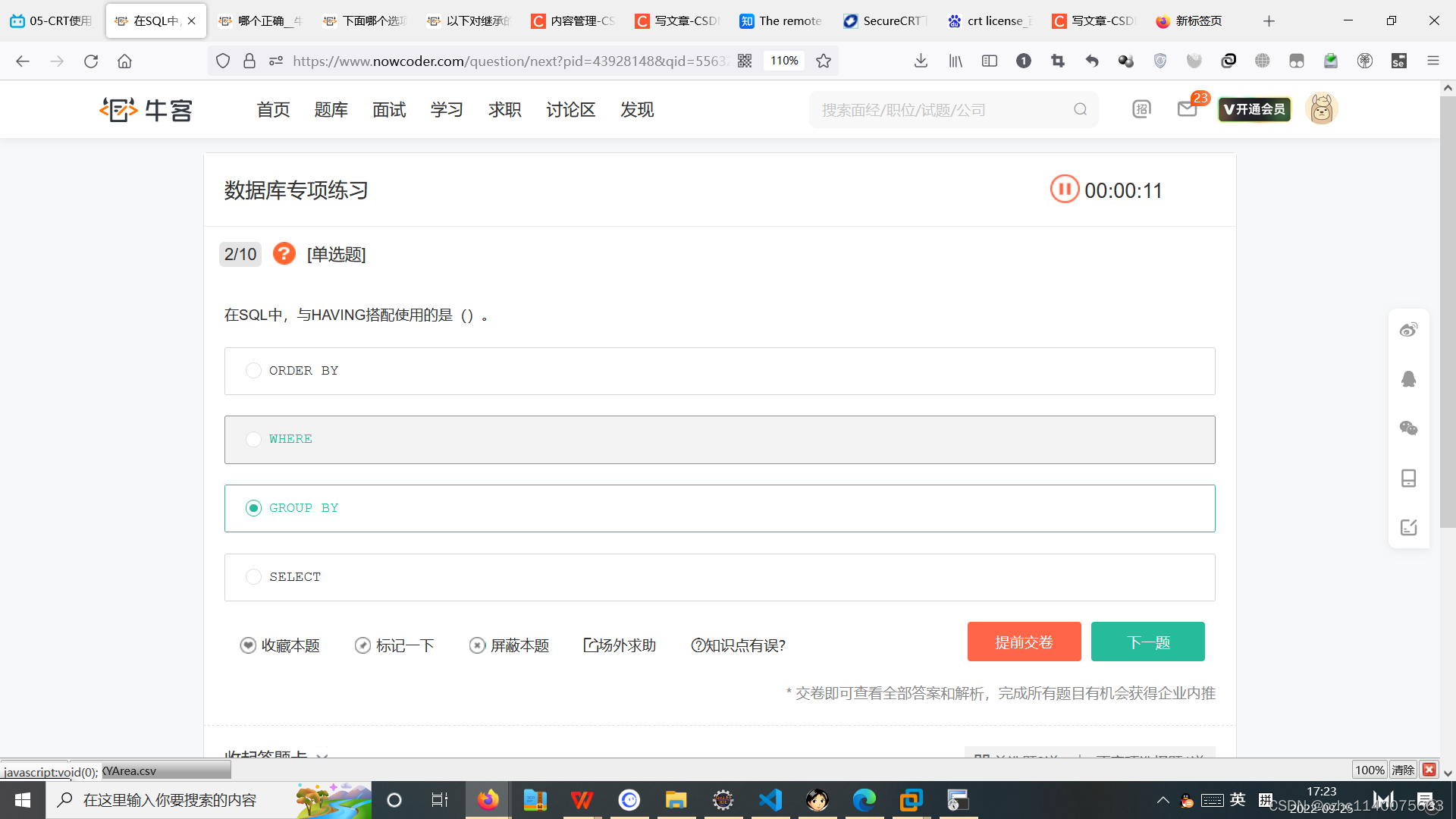Toggle 标记一下 checkbox option
Screen dimensions: 1456x819
pyautogui.click(x=362, y=645)
